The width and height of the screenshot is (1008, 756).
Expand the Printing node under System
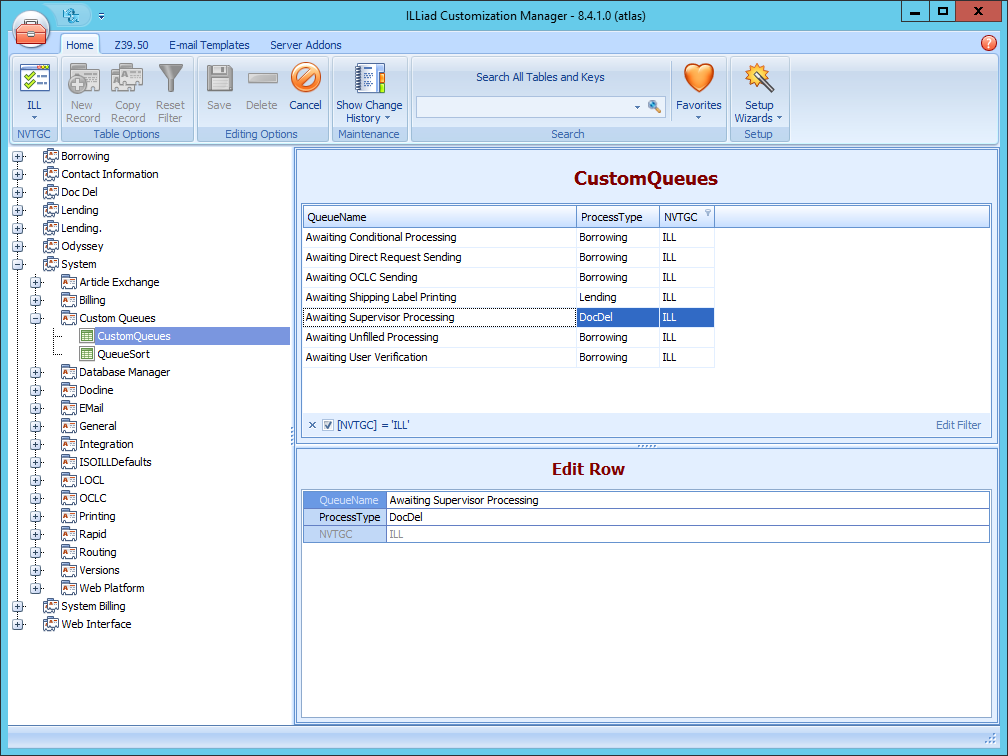pyautogui.click(x=36, y=516)
